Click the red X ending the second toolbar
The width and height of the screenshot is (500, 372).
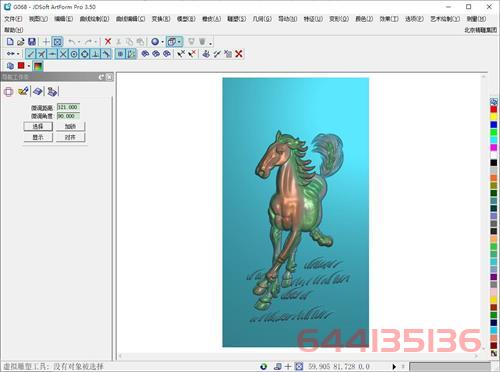pyautogui.click(x=239, y=54)
